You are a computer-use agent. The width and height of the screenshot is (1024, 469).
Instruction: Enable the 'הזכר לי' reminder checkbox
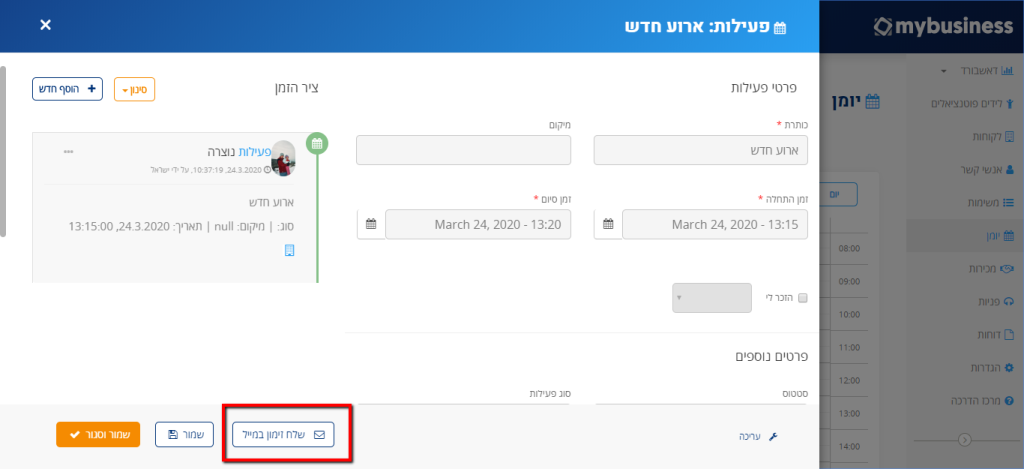point(803,298)
